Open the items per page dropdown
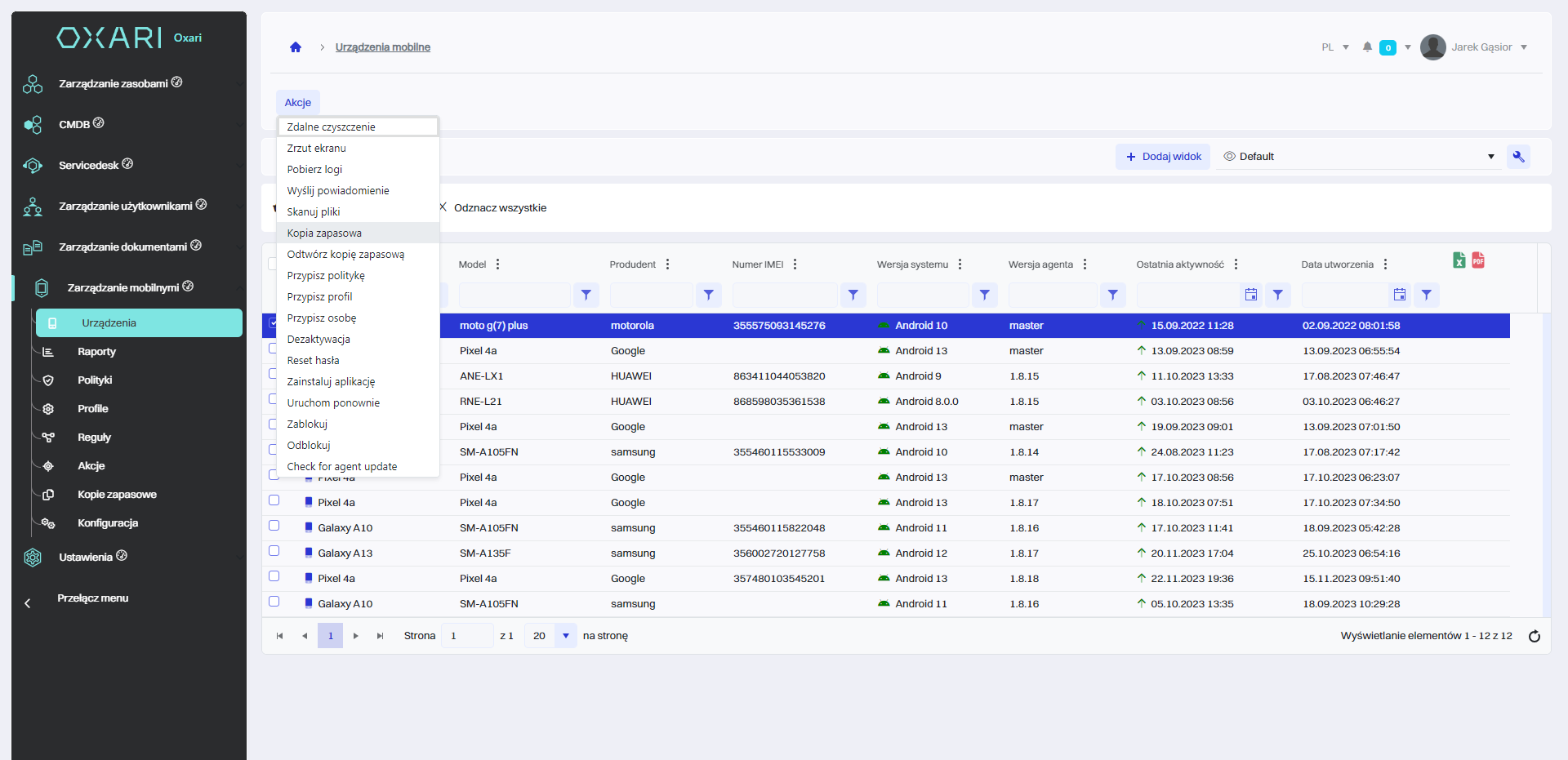 coord(565,636)
